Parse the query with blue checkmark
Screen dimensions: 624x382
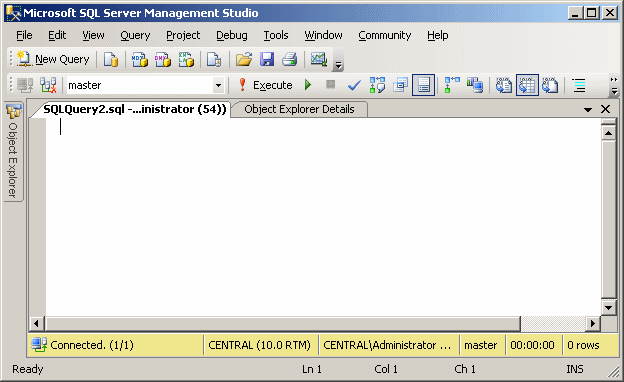click(354, 85)
